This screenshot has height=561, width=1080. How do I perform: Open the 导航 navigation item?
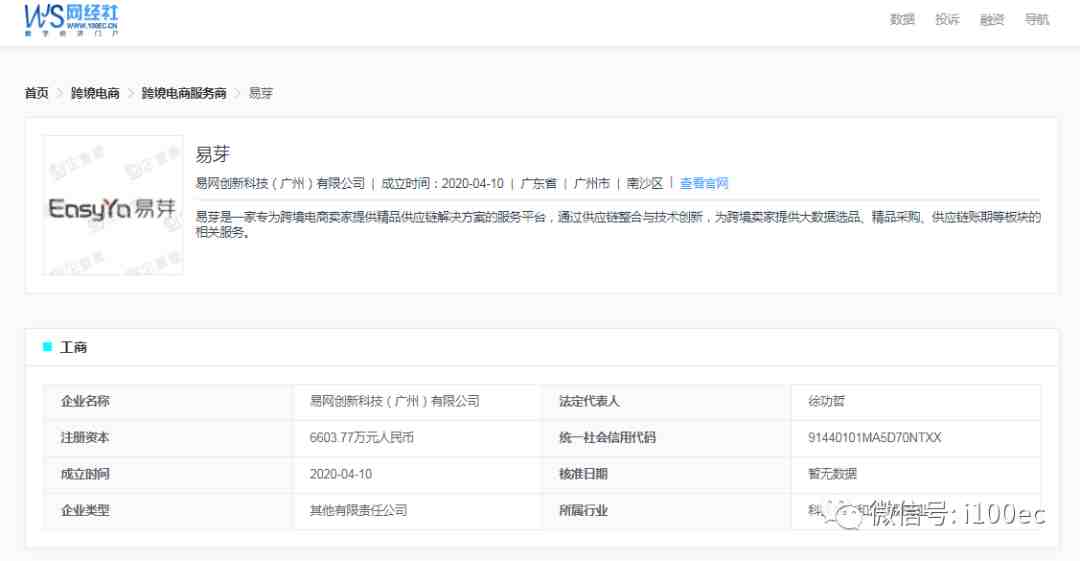(x=1037, y=19)
